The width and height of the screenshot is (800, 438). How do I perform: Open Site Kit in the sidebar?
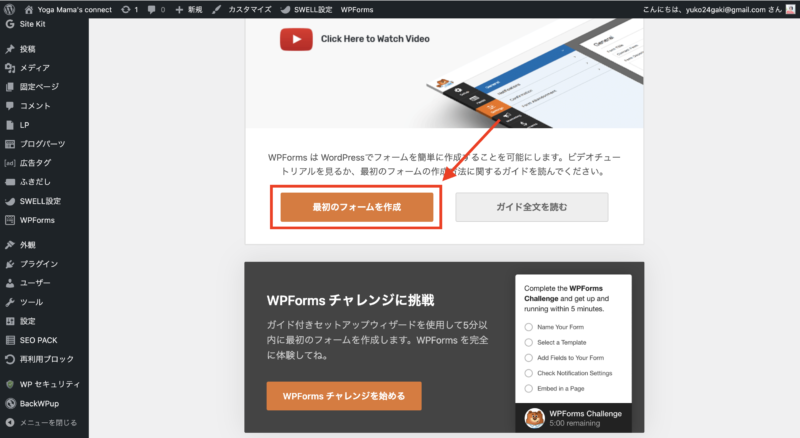click(x=26, y=24)
